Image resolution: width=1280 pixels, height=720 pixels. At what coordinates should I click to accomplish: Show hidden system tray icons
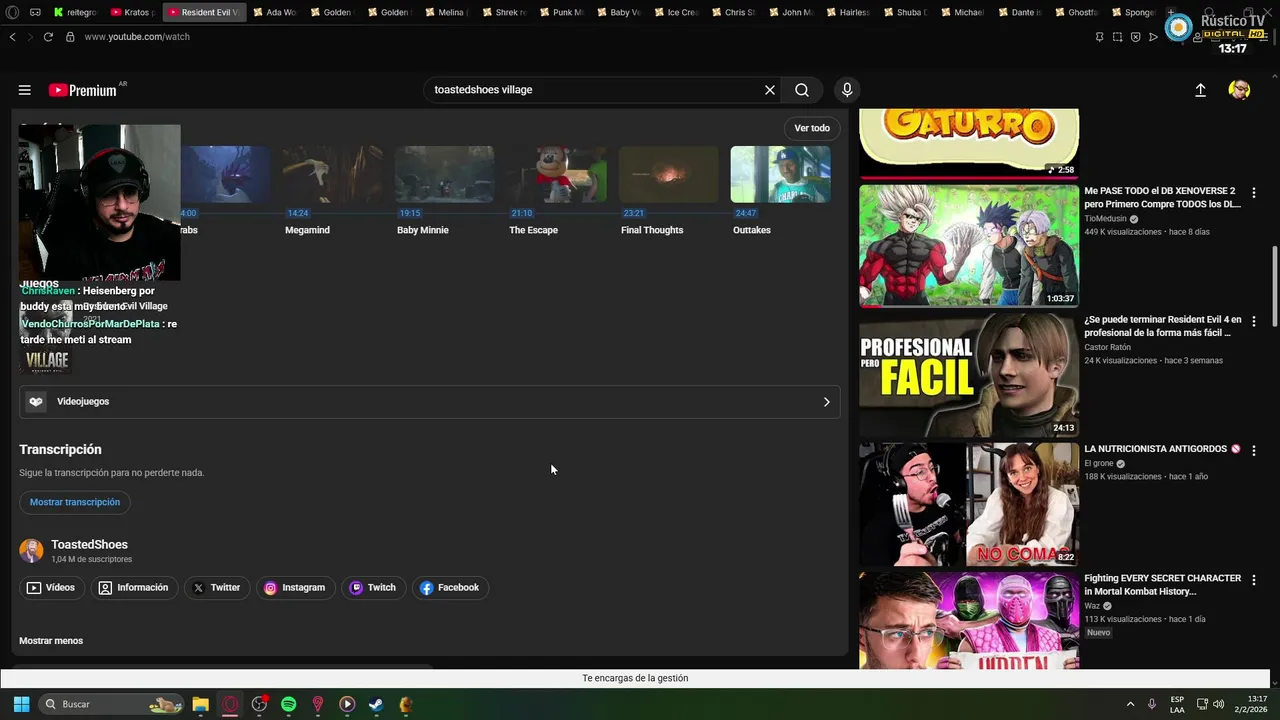(1130, 704)
